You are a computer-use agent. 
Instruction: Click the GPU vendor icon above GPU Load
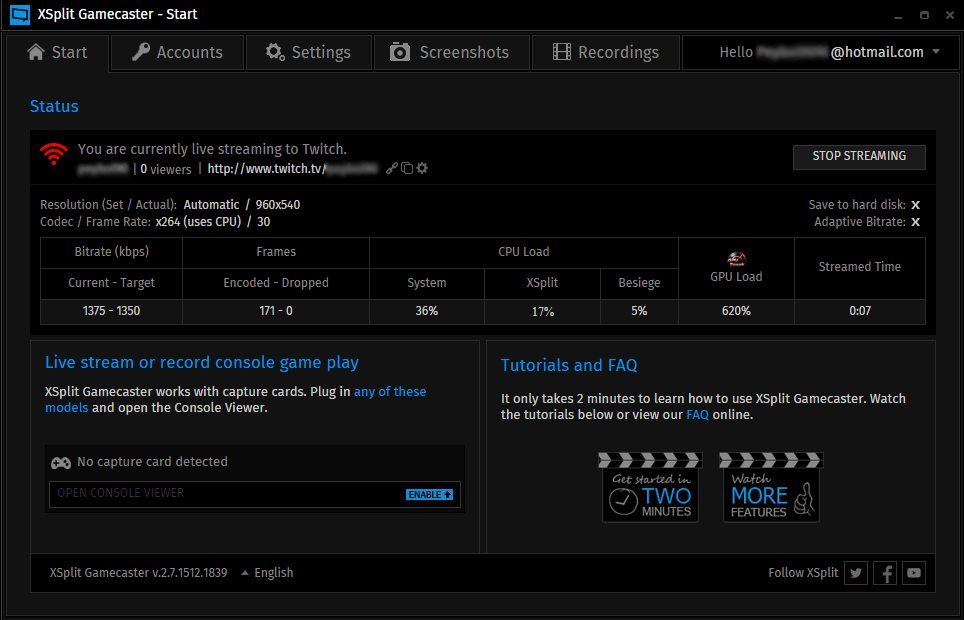(x=736, y=259)
